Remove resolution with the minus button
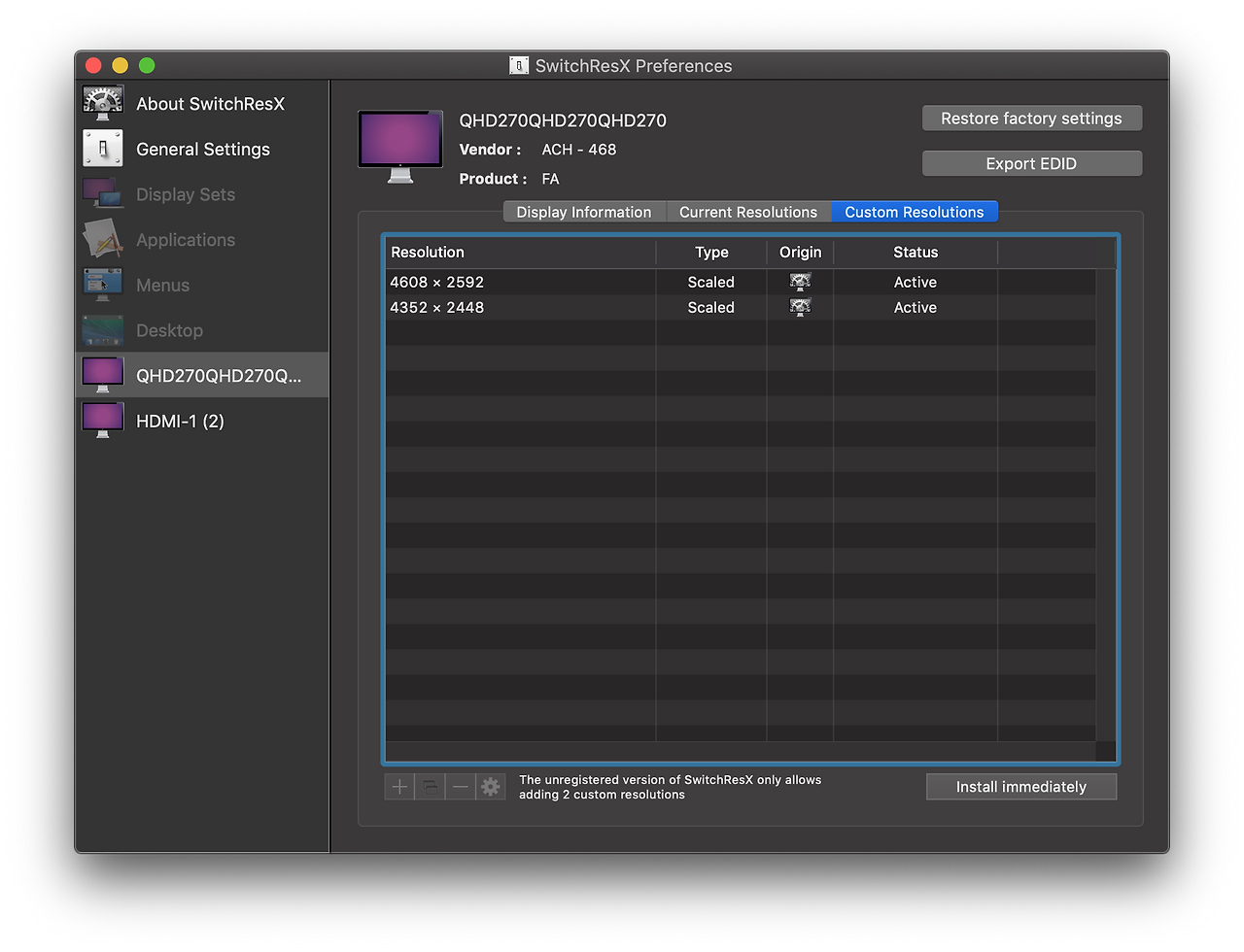Screen dimensions: 1244x952 click(x=461, y=787)
